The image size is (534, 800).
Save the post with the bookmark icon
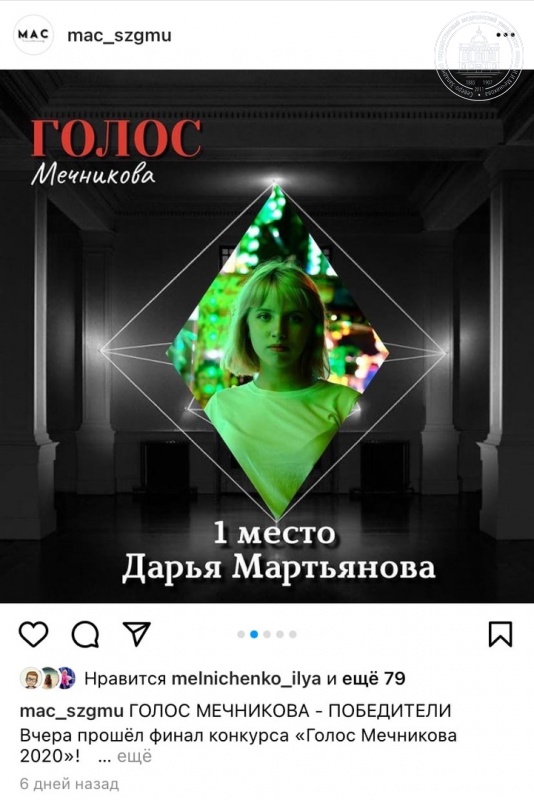500,634
